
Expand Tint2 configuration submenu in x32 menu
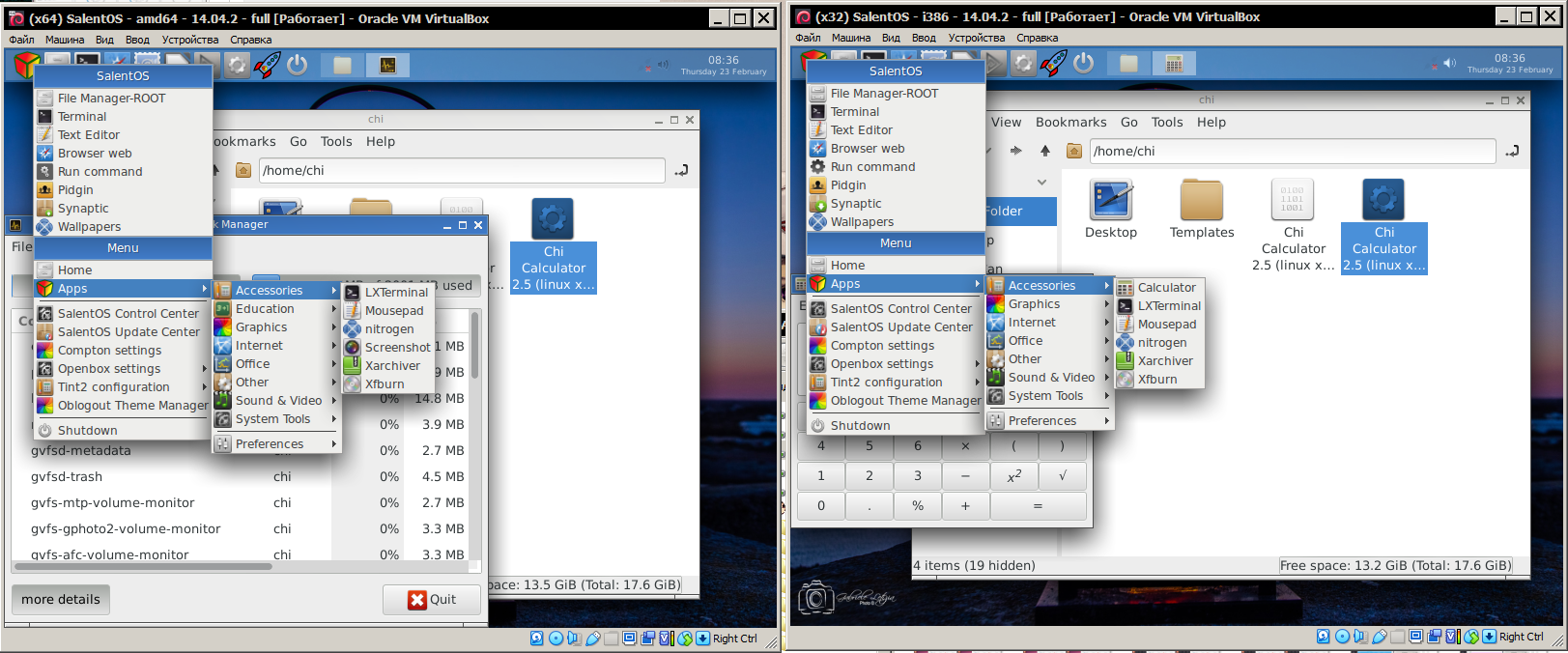(x=896, y=383)
